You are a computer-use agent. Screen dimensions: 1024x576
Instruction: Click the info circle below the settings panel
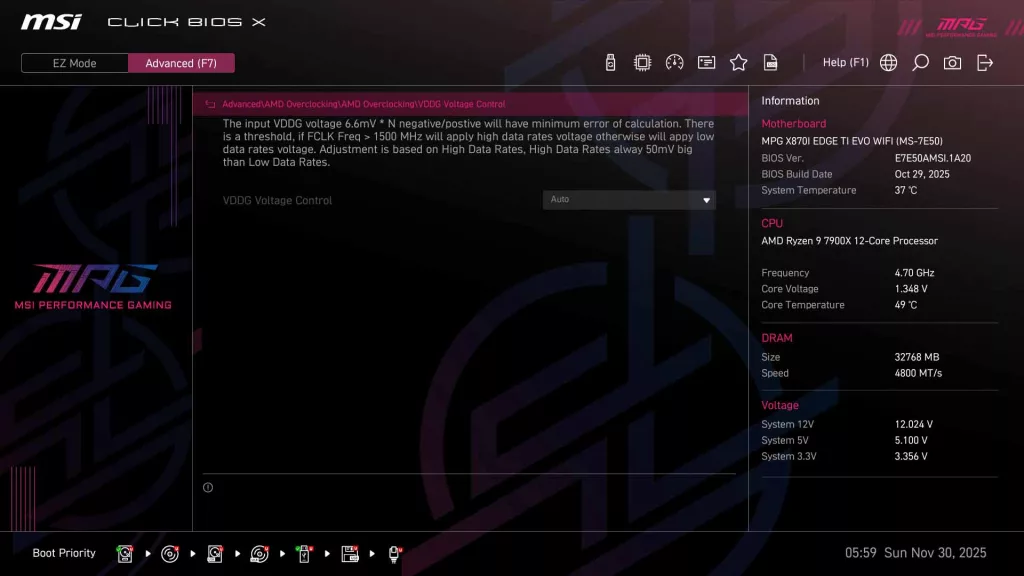(x=208, y=487)
